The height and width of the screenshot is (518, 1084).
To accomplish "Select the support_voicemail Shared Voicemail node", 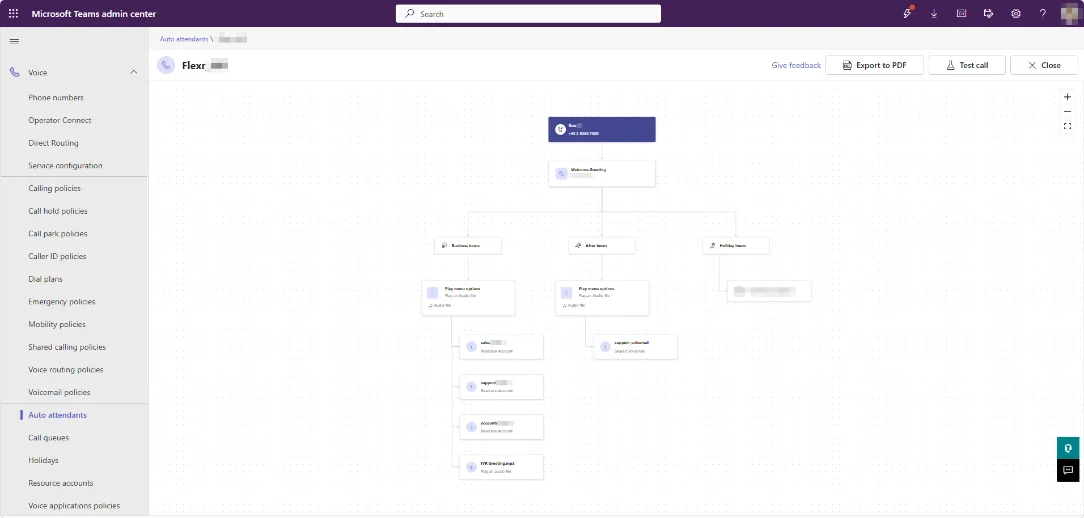I will click(635, 346).
